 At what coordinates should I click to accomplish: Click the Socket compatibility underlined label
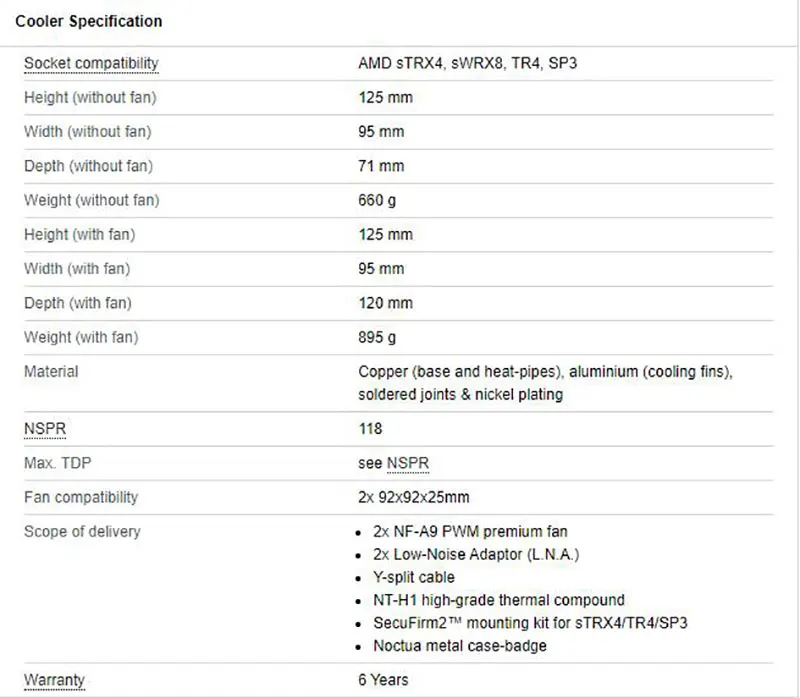pos(91,64)
